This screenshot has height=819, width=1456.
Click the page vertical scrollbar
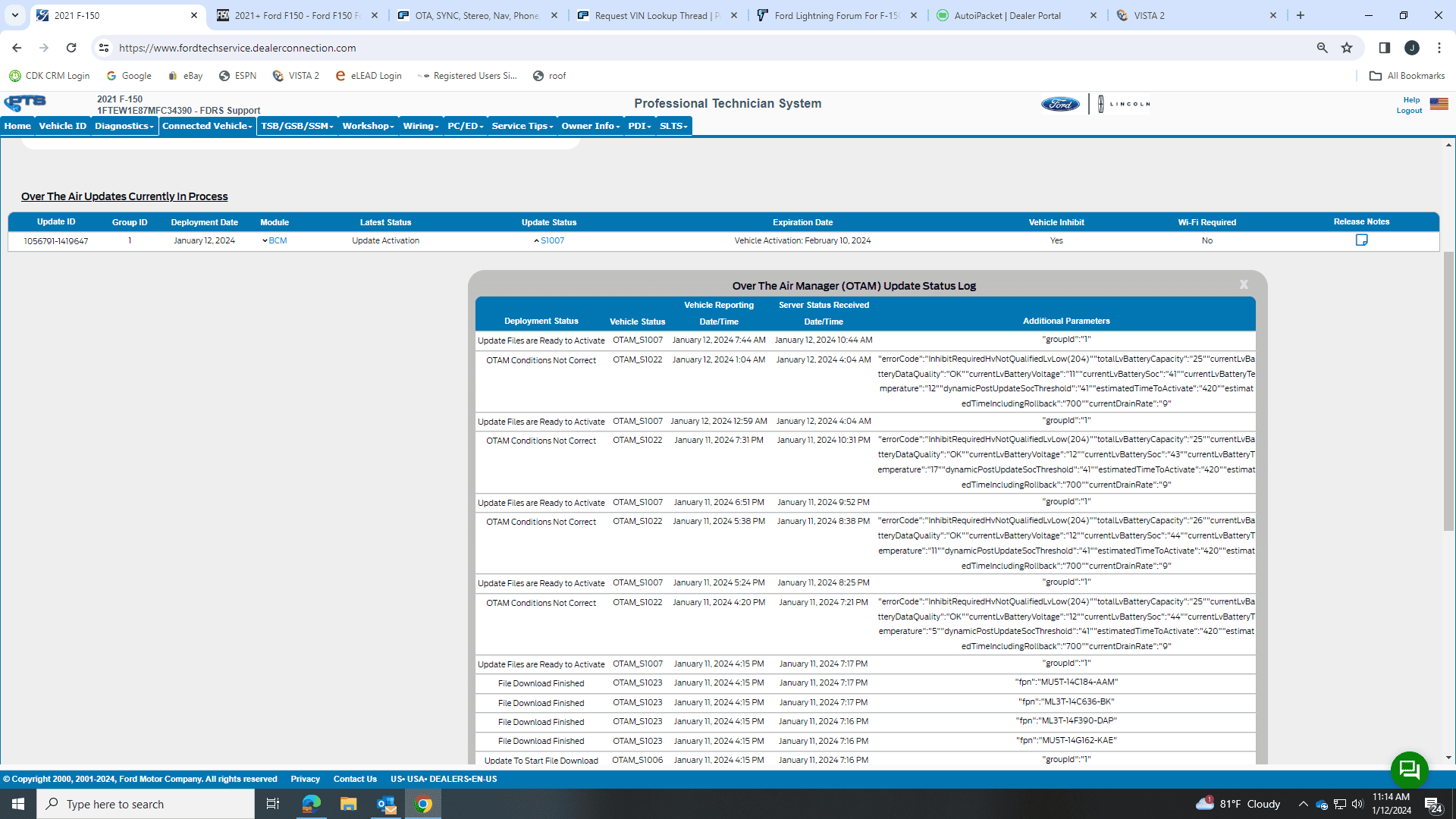[x=1449, y=391]
